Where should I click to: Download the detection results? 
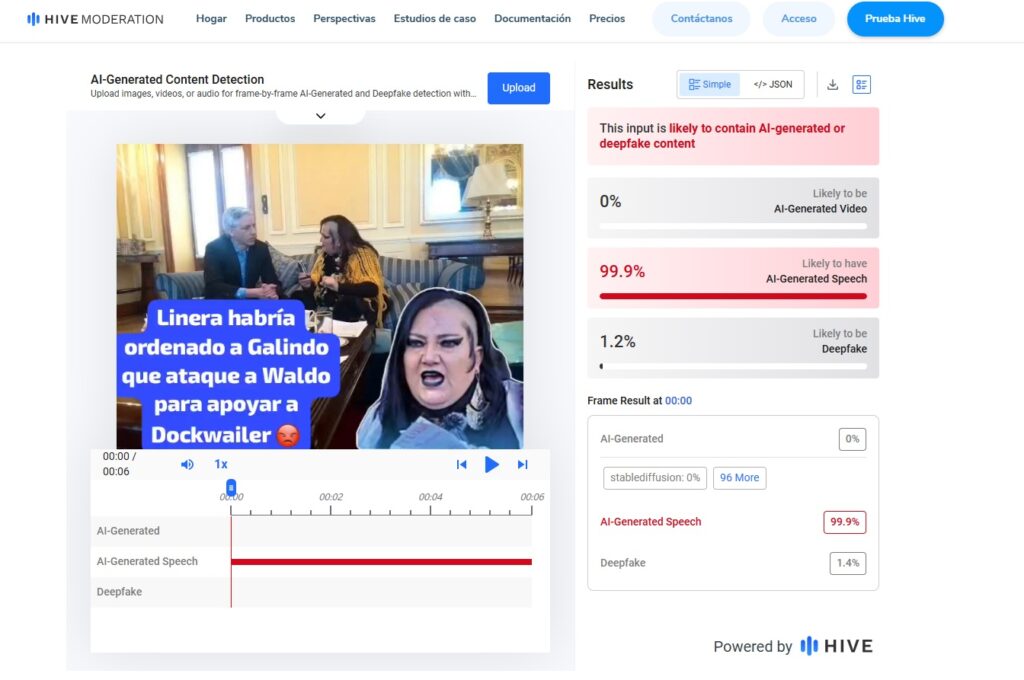[833, 84]
